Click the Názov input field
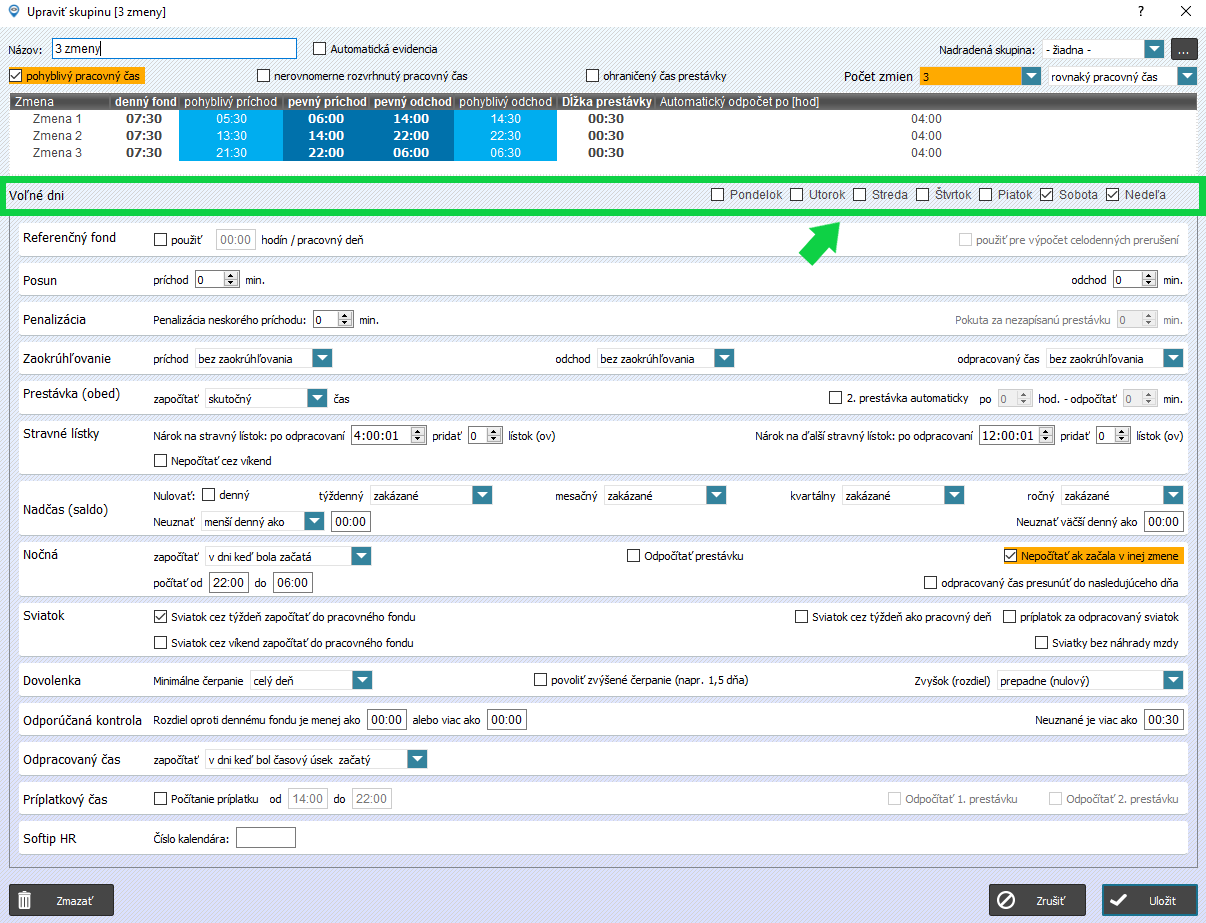1206x923 pixels. click(x=175, y=48)
